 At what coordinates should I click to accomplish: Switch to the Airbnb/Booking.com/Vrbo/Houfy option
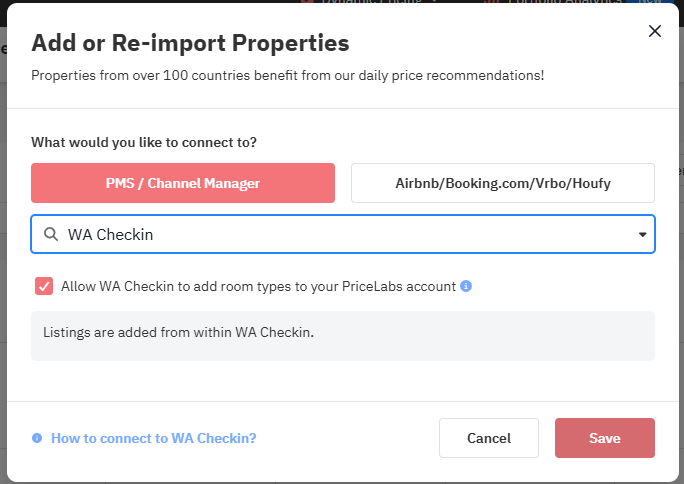click(502, 183)
